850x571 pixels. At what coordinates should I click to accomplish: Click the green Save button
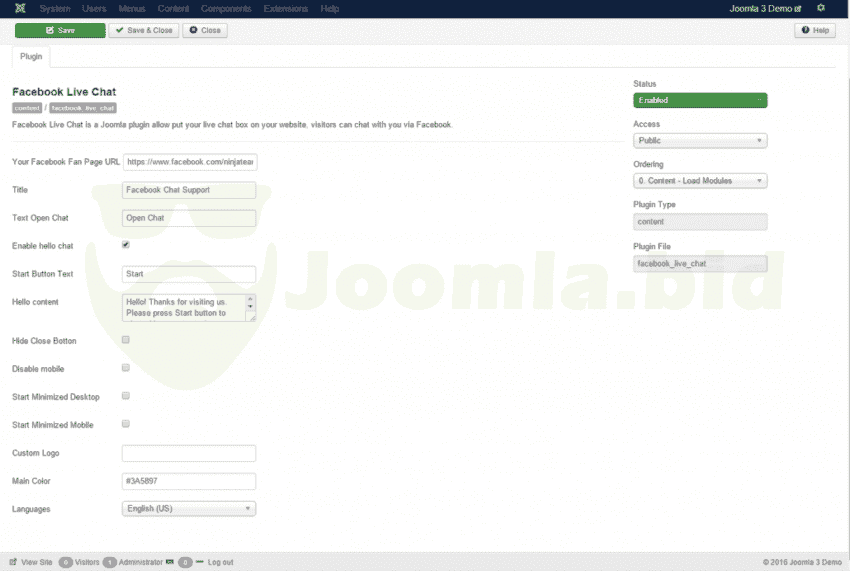pos(60,30)
